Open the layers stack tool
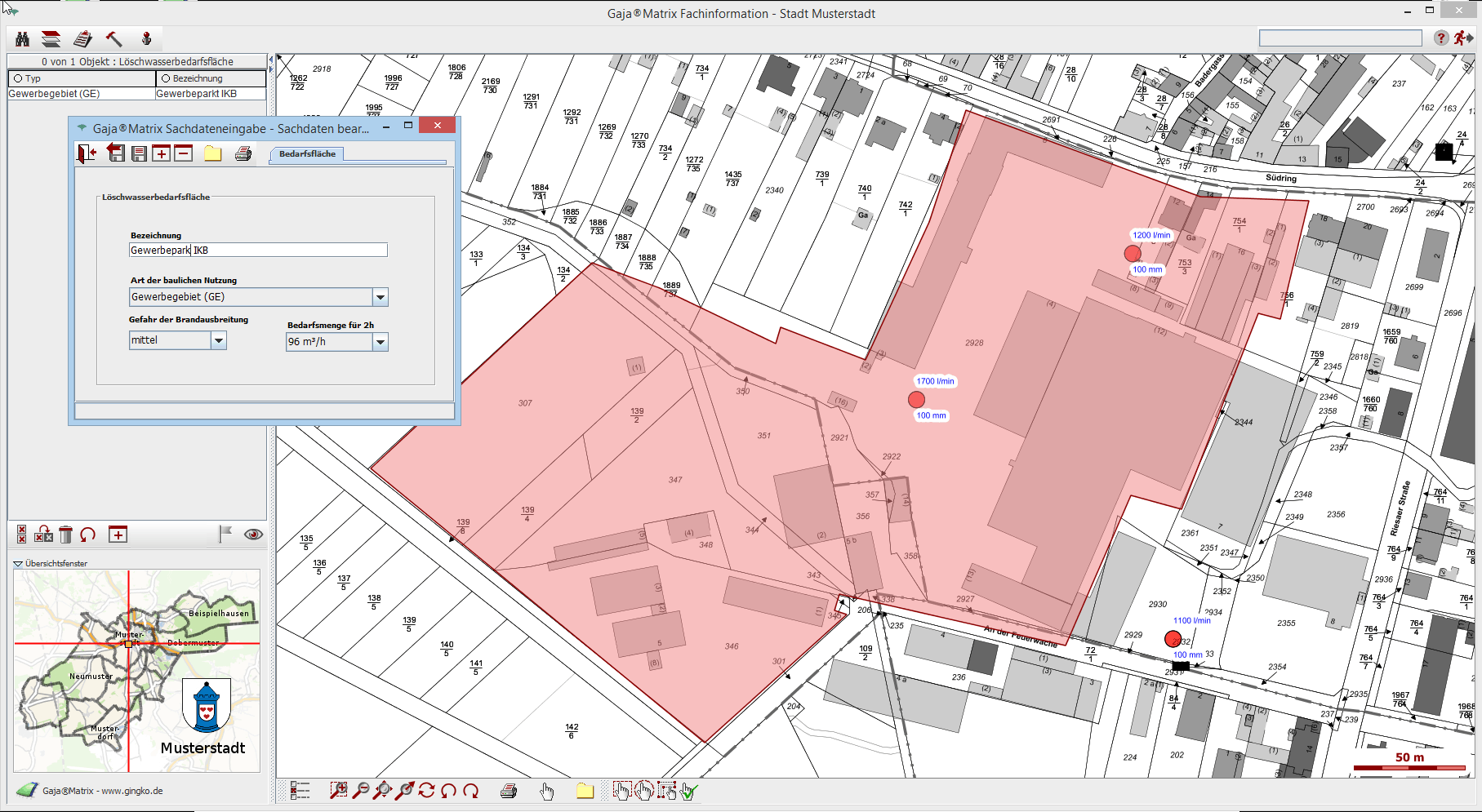The height and width of the screenshot is (812, 1482). click(51, 38)
